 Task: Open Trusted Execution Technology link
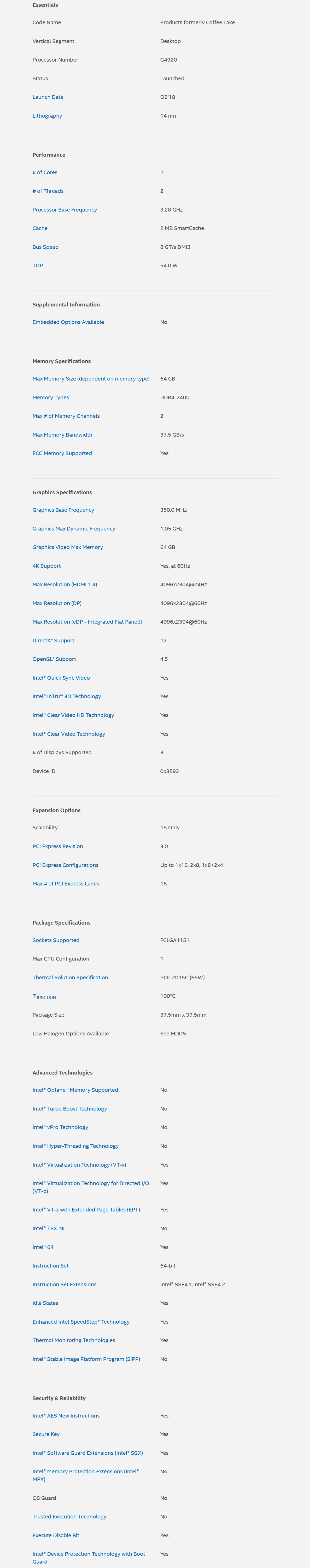[x=69, y=1517]
